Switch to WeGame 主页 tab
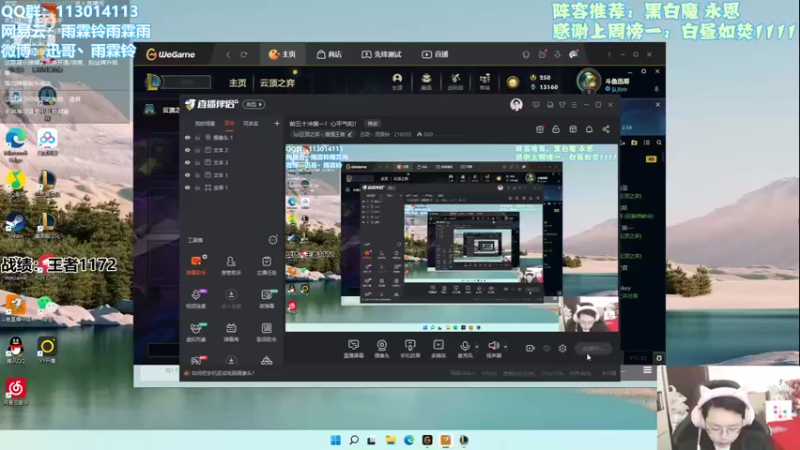 click(282, 54)
